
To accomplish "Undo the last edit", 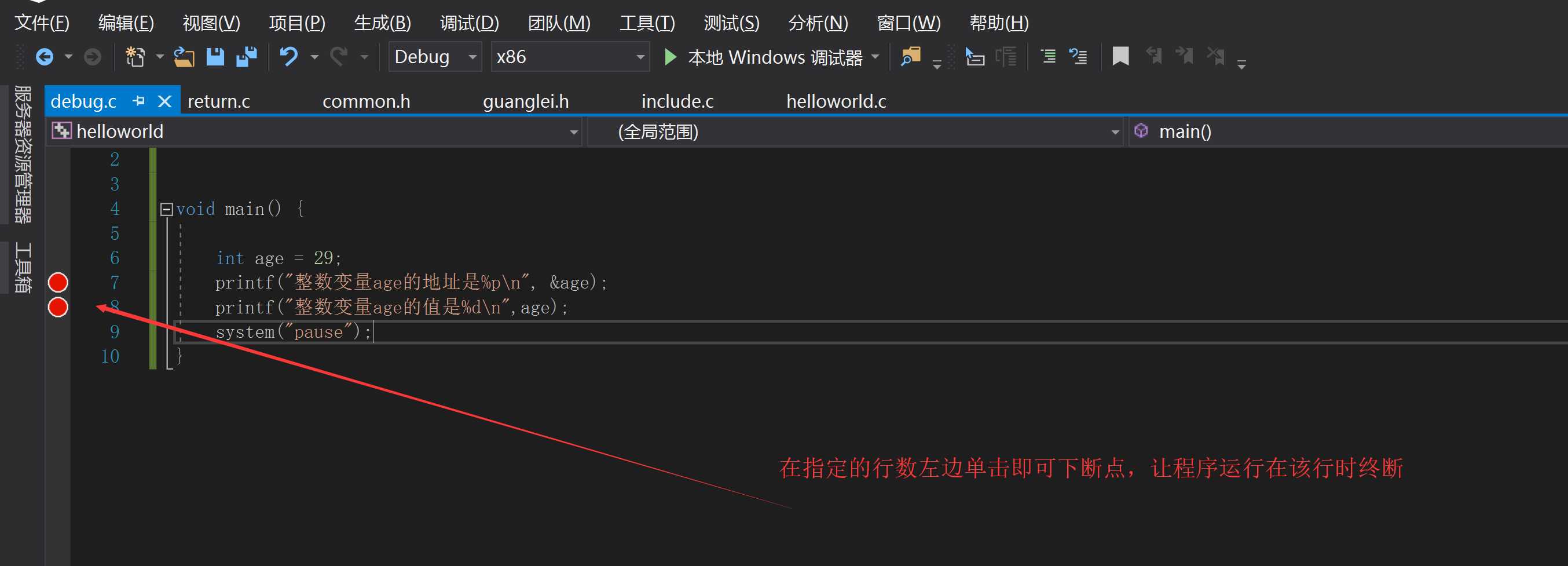I will [289, 57].
